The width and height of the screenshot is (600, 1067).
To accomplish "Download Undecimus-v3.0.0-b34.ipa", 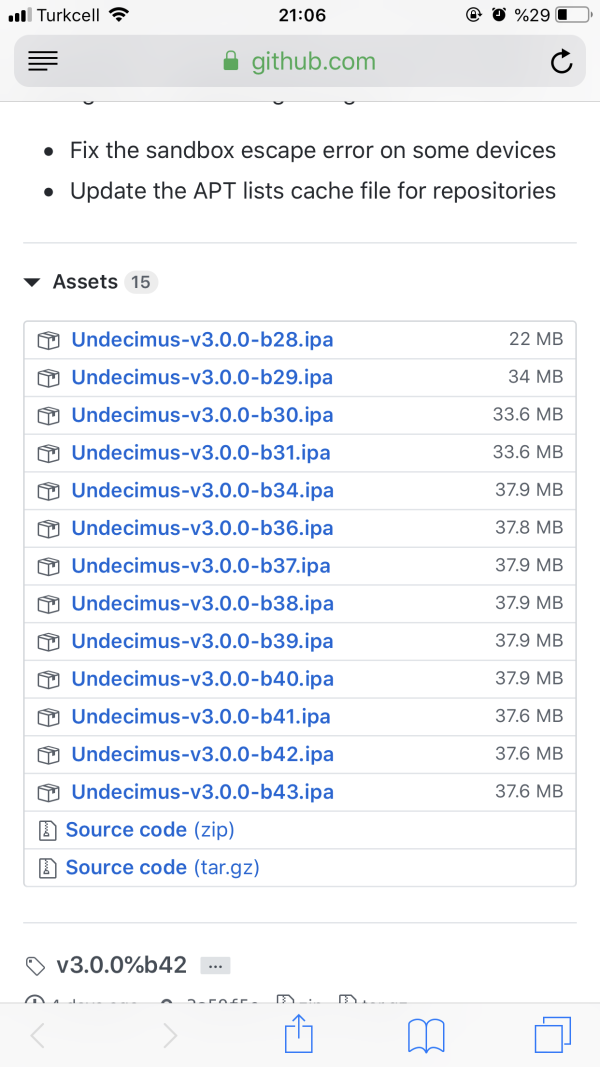I will [x=202, y=491].
